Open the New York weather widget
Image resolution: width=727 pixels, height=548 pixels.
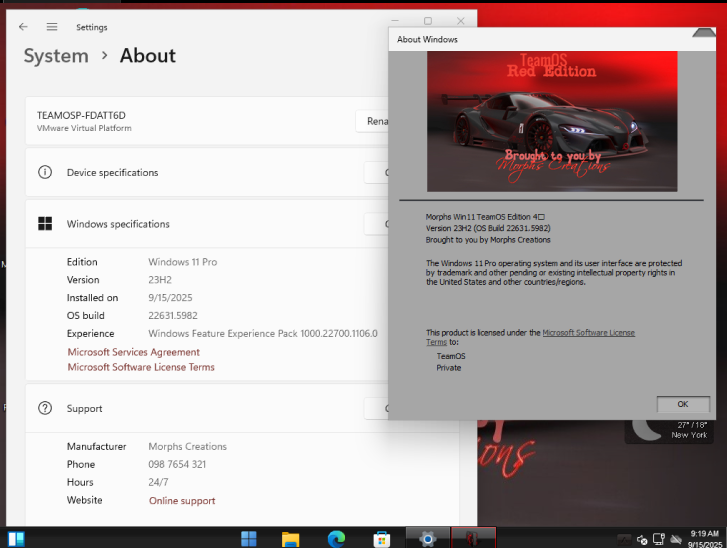(x=669, y=431)
